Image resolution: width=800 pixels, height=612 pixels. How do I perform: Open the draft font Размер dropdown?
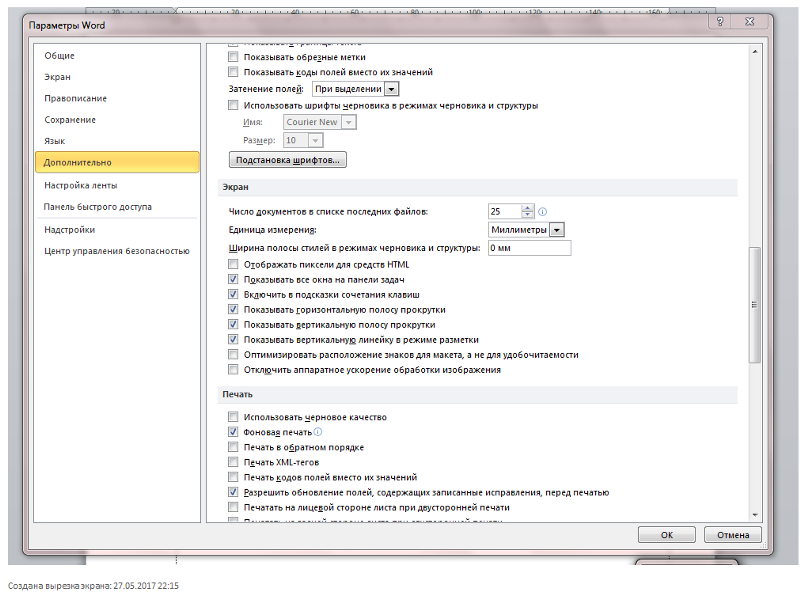click(x=315, y=140)
